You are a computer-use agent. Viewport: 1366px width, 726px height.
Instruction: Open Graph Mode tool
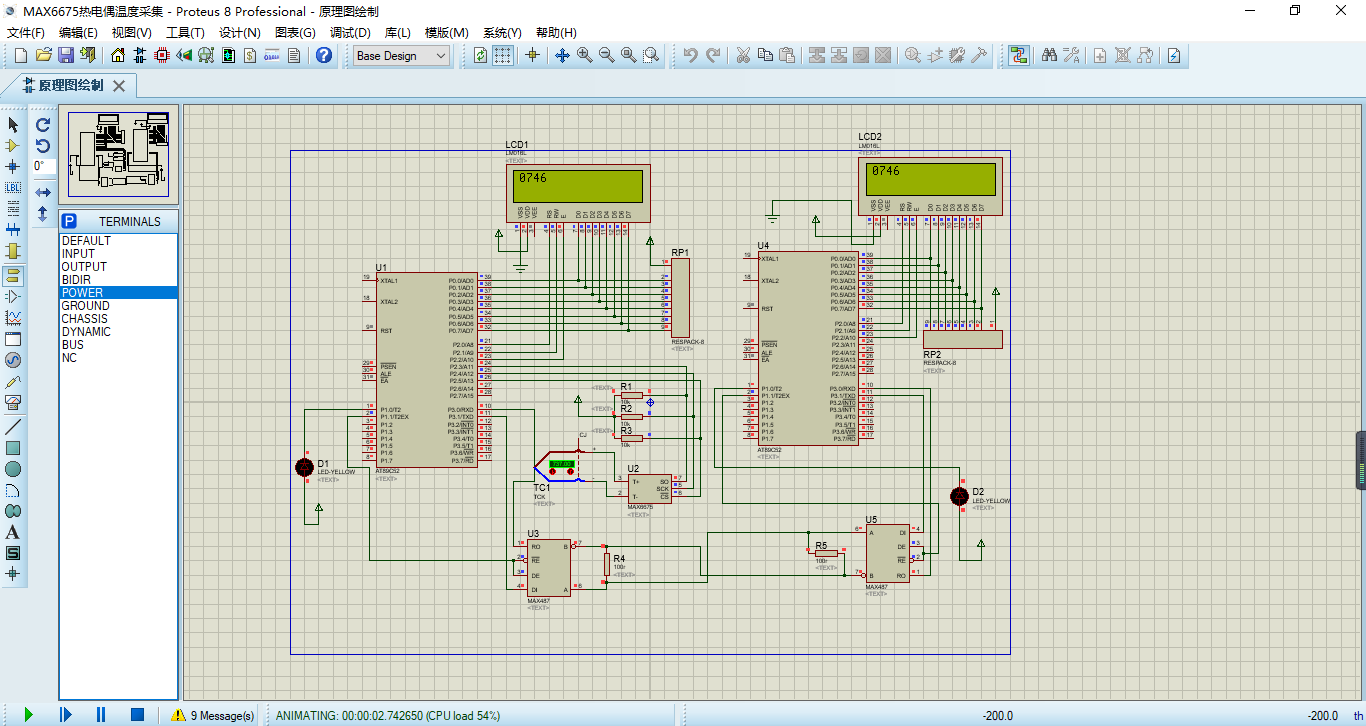click(13, 317)
